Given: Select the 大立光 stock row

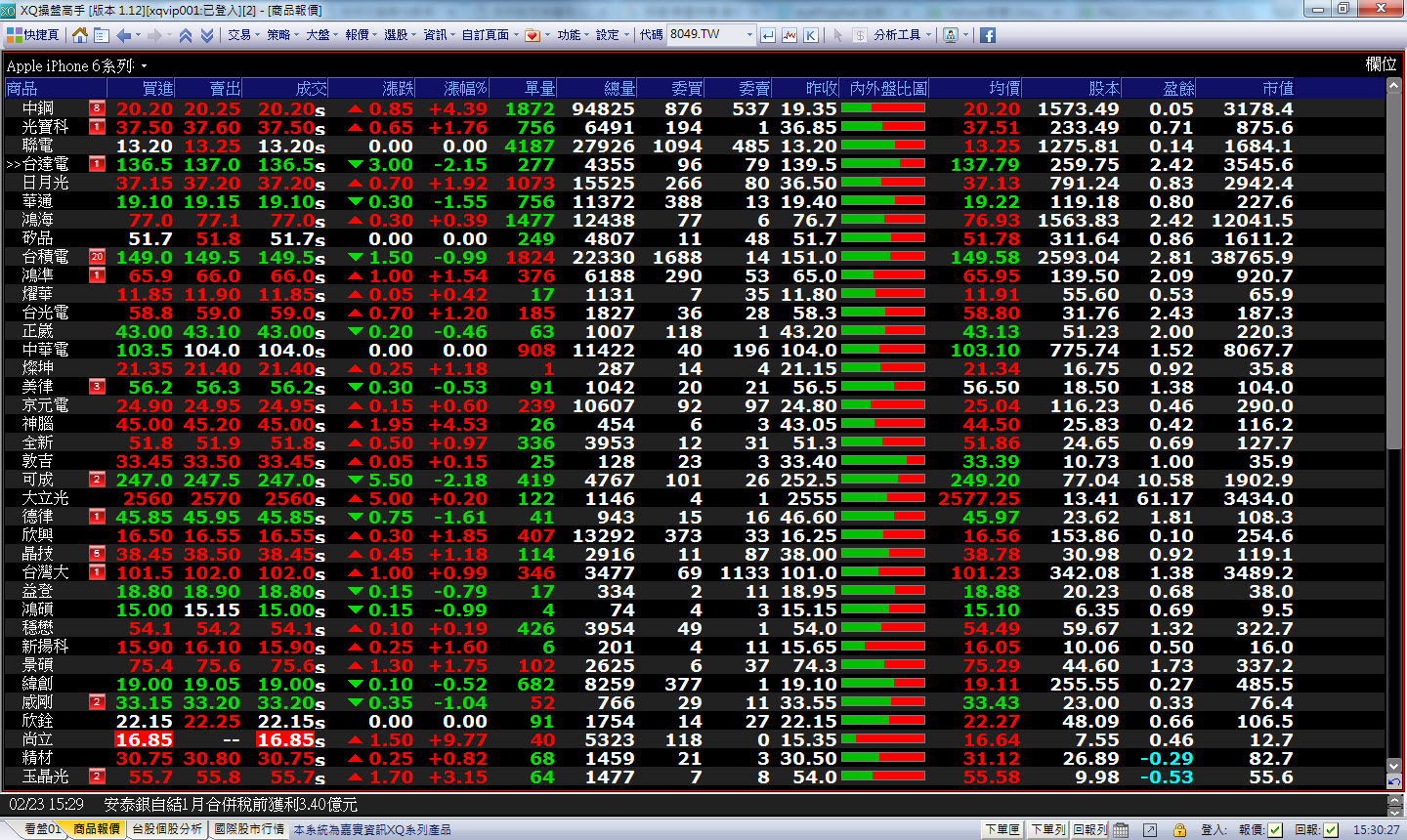Looking at the screenshot, I should [694, 499].
